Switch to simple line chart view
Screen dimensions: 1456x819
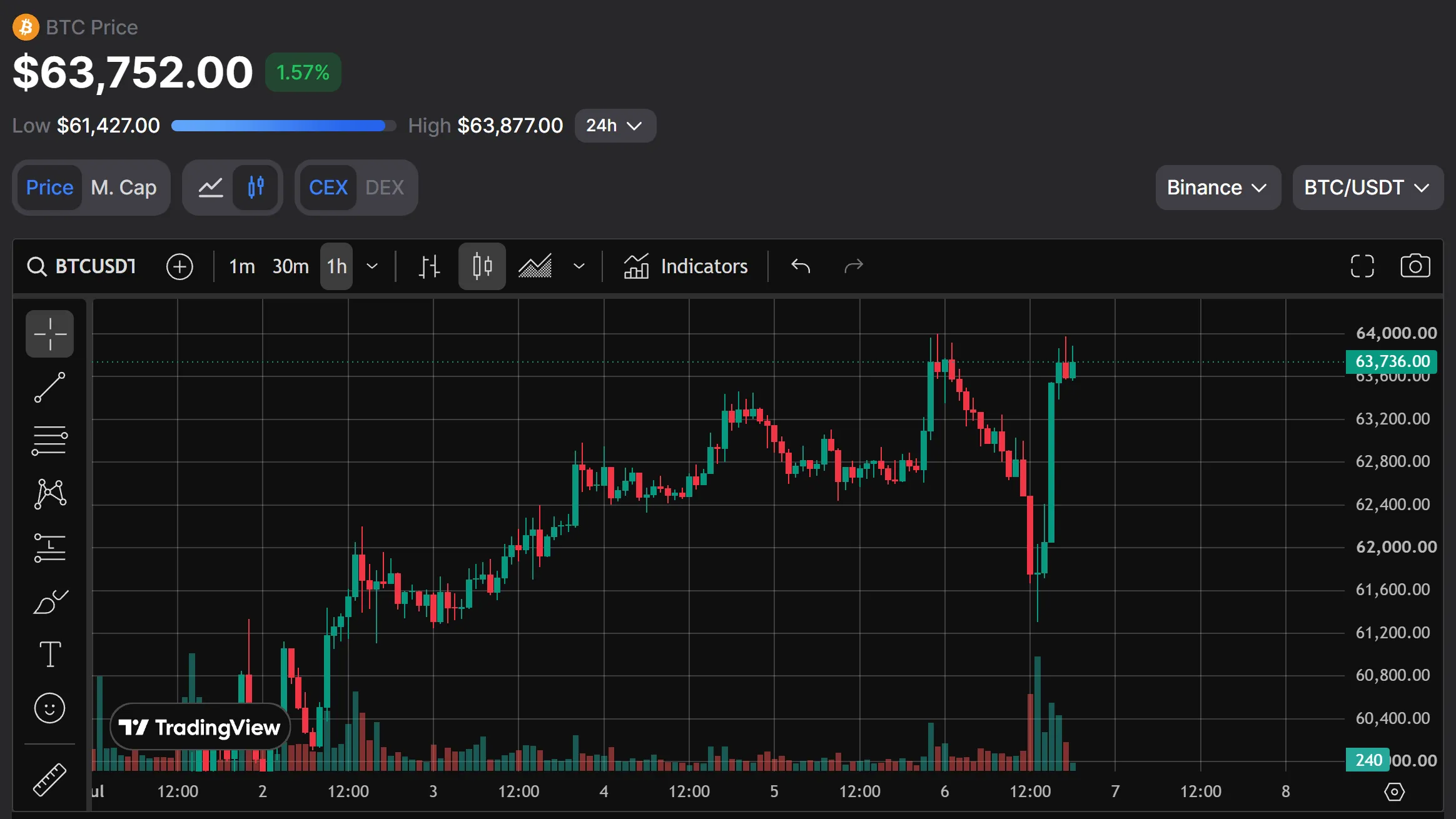click(211, 188)
